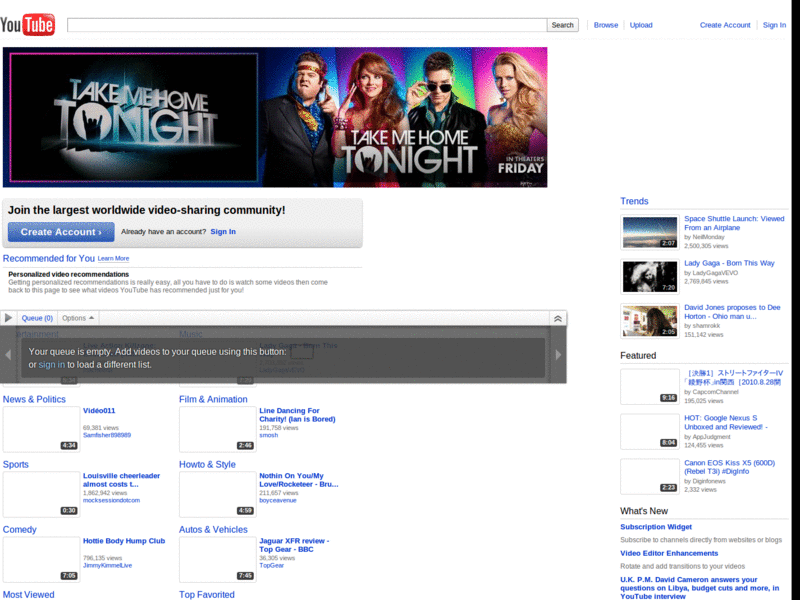Open the Top Favorited section link
Viewport: 800px width, 600px height.
(x=207, y=595)
